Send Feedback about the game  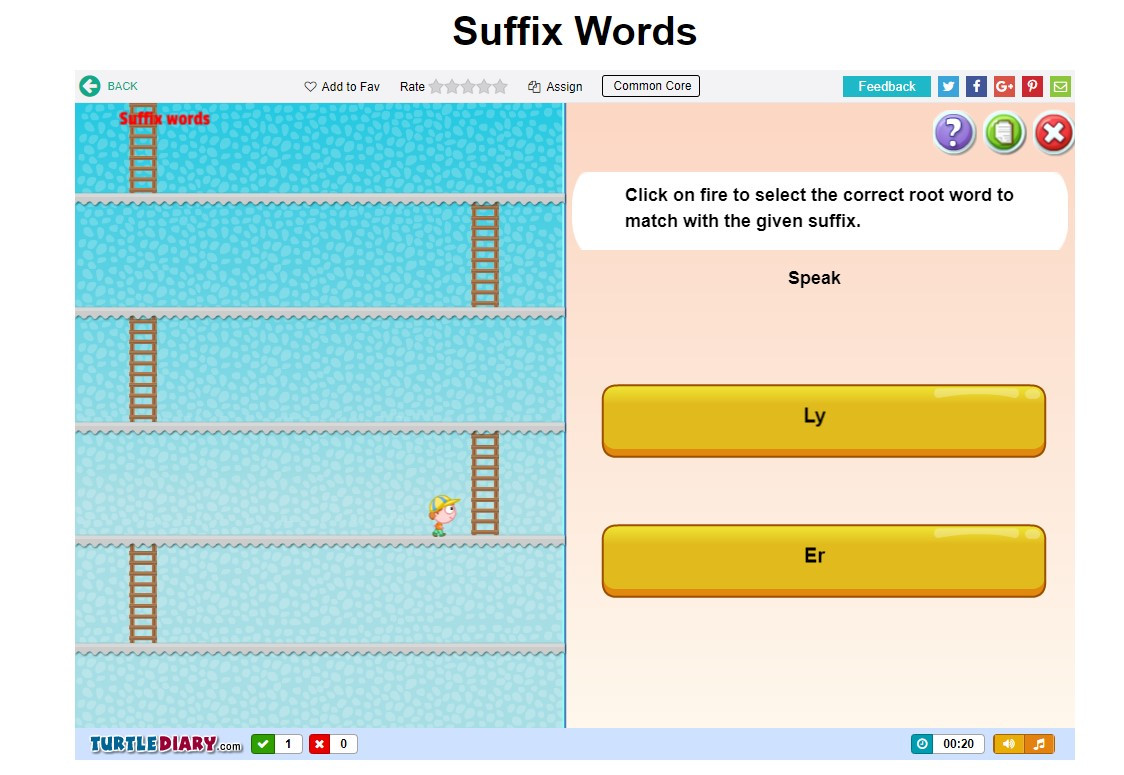tap(886, 86)
